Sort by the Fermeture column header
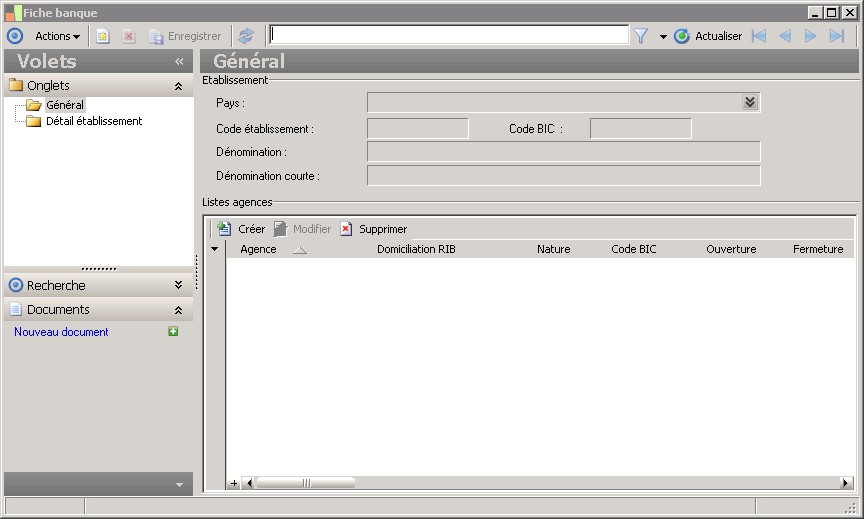The width and height of the screenshot is (864, 519). (818, 250)
